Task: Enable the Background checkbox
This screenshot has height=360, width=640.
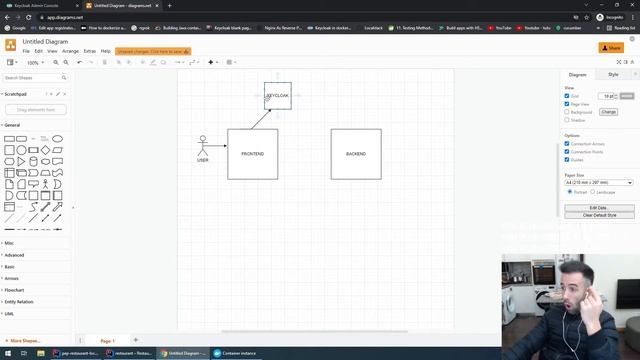Action: [x=567, y=112]
